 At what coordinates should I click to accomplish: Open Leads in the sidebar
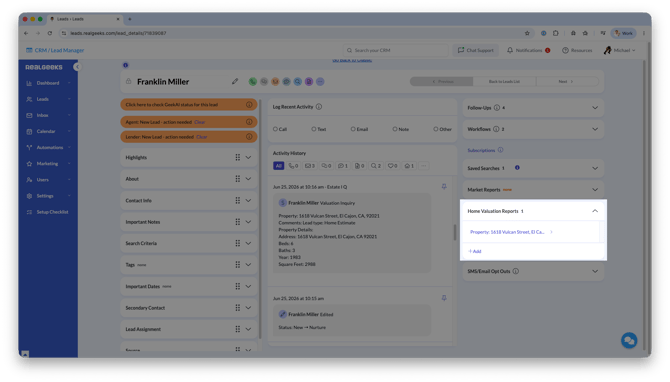pos(48,99)
